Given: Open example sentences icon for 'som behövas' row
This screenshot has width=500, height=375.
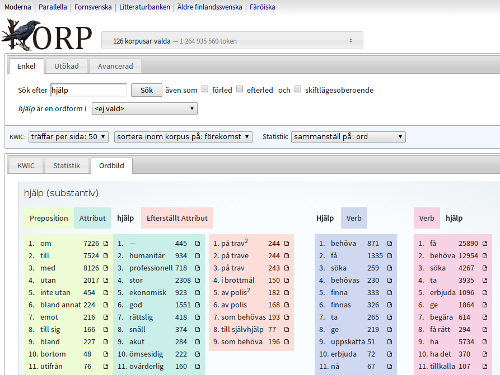Looking at the screenshot, I should pos(286,317).
